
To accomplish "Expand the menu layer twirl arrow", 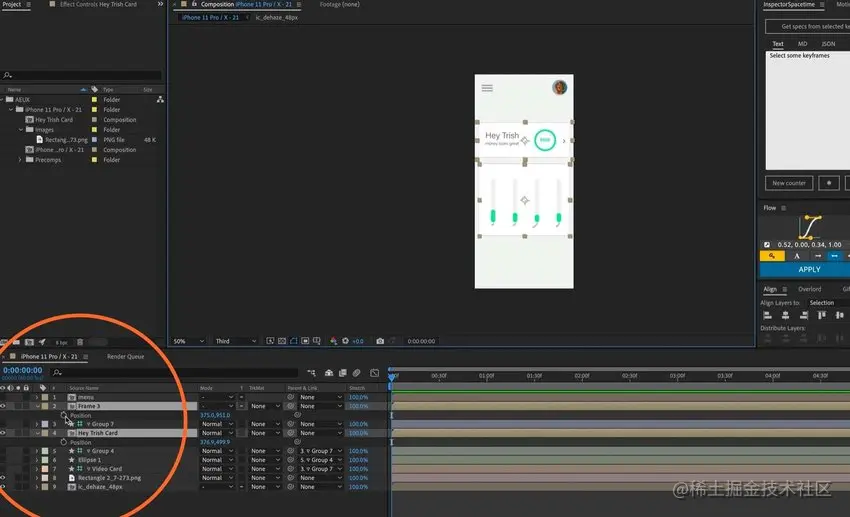I will pyautogui.click(x=37, y=397).
